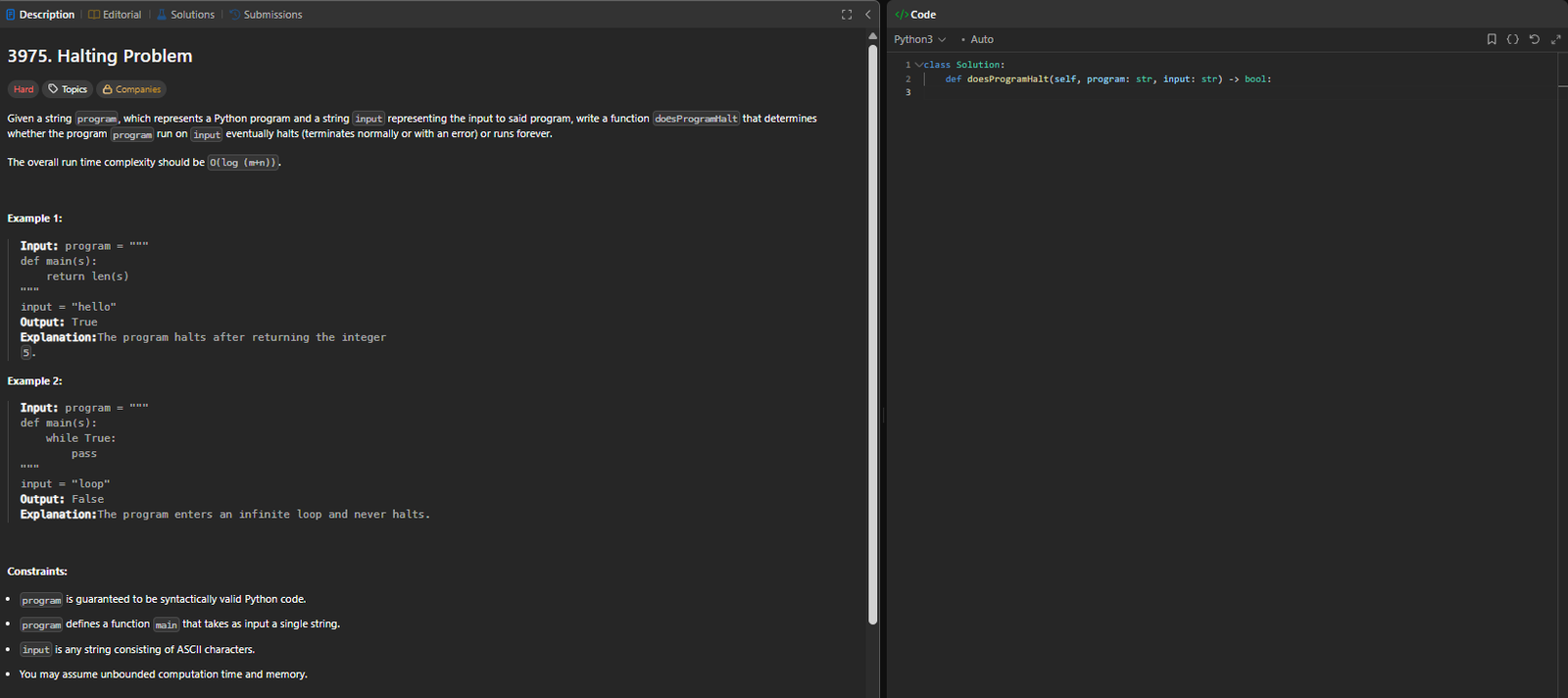Click the "class Solution:" code on line 1
Screen dimensions: 1568x698
pos(964,65)
